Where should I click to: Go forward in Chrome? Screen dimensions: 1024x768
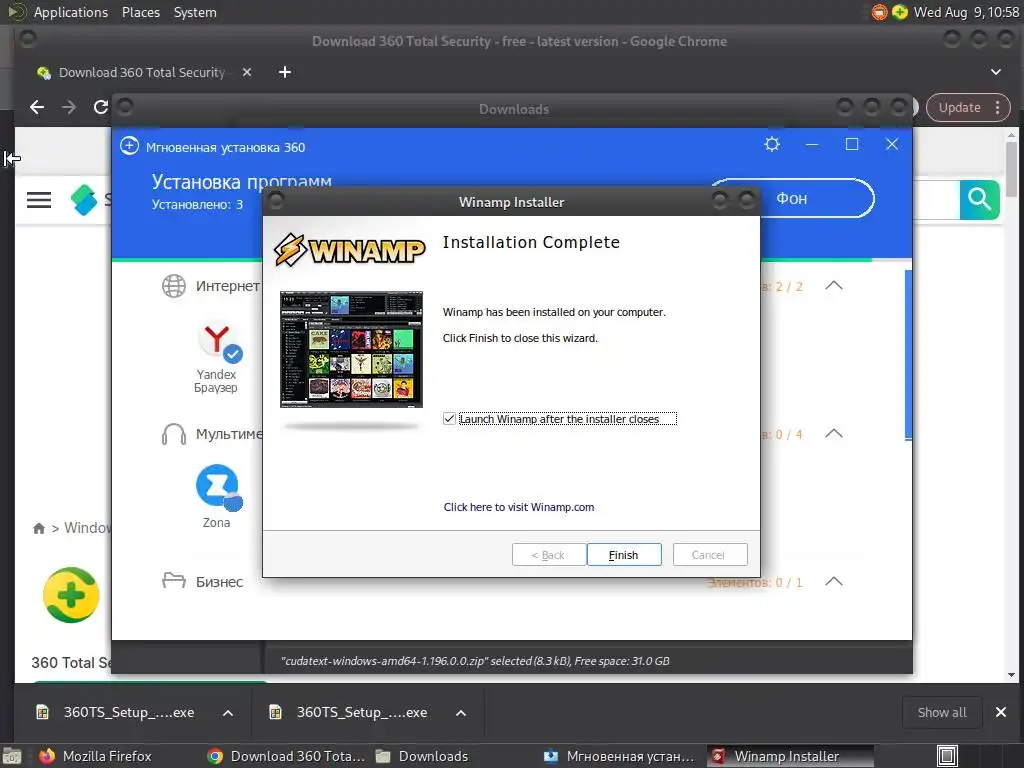(69, 107)
